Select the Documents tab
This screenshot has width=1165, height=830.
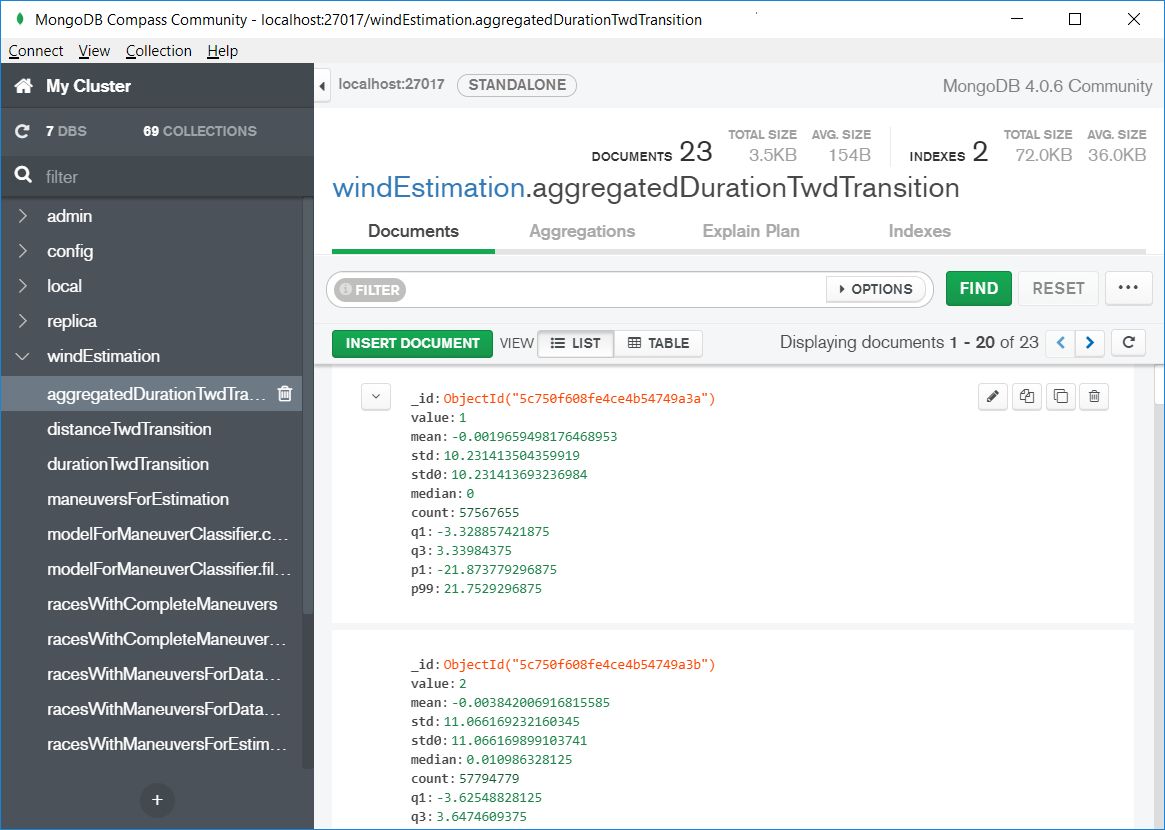tap(413, 231)
